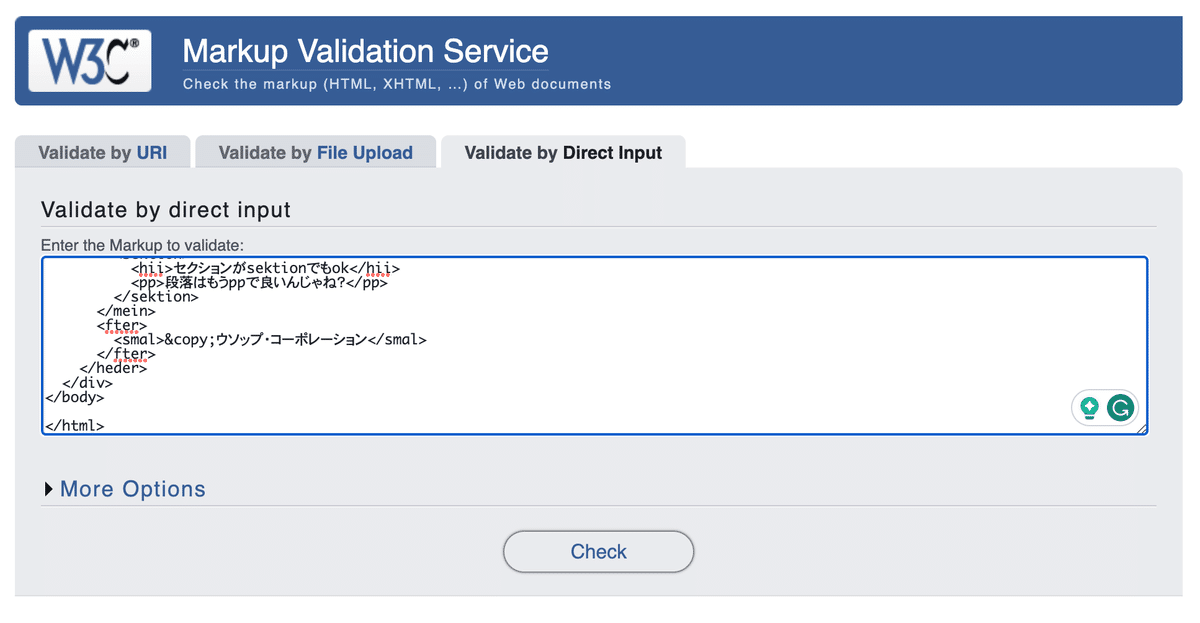Click the </sektion> closing tag line
The height and width of the screenshot is (623, 1200).
click(156, 296)
